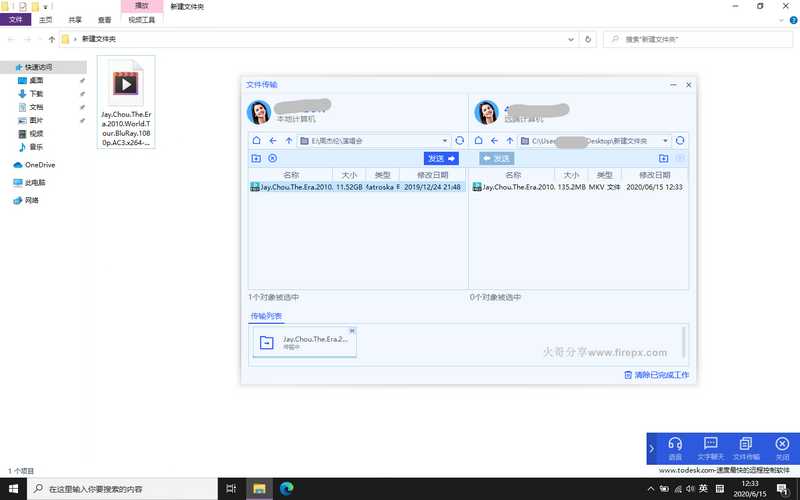This screenshot has height=500, width=800.
Task: Open the 文字聊天 text chat
Action: 711,448
